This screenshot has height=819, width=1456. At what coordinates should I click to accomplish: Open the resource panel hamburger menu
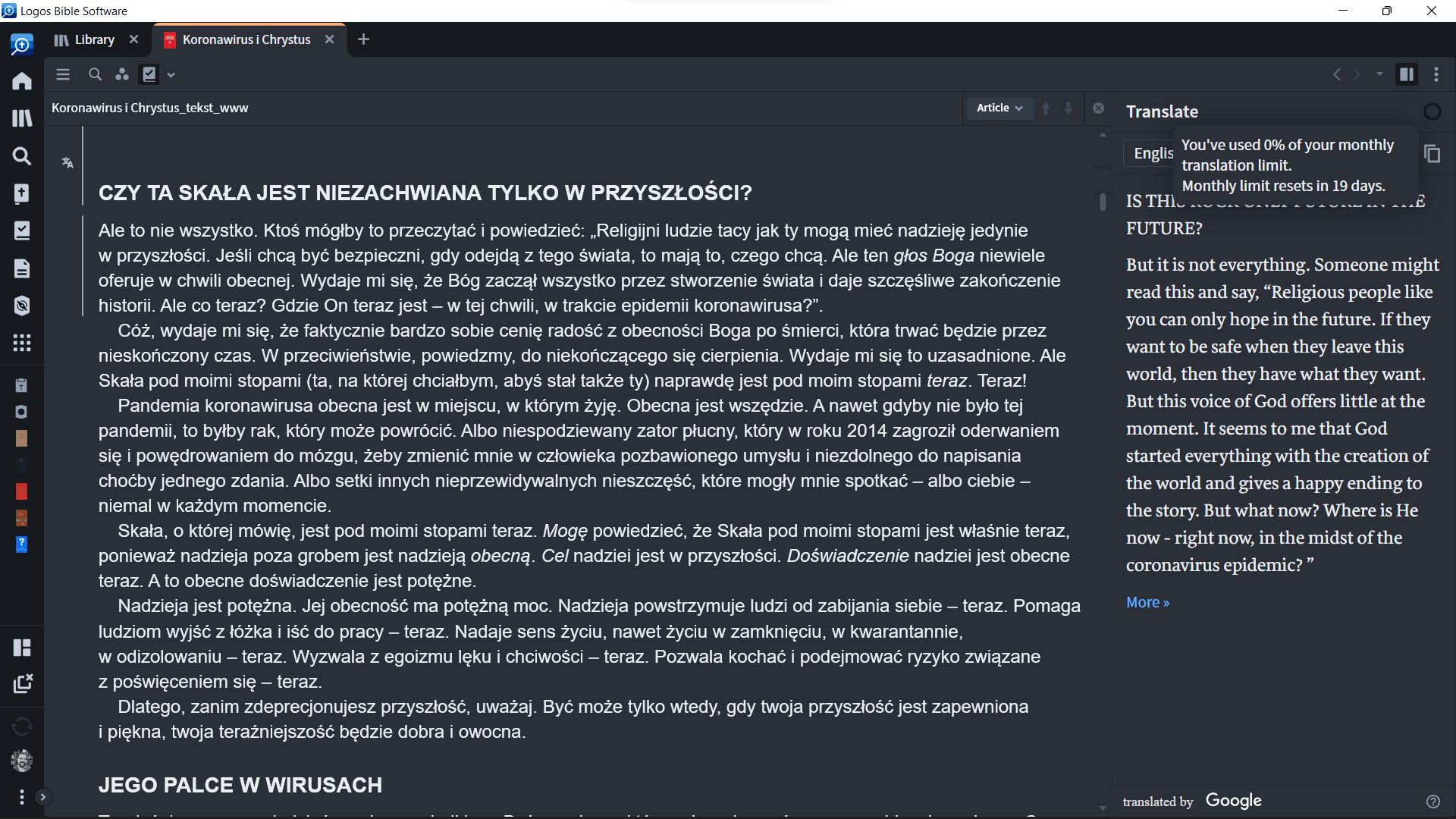pos(63,74)
